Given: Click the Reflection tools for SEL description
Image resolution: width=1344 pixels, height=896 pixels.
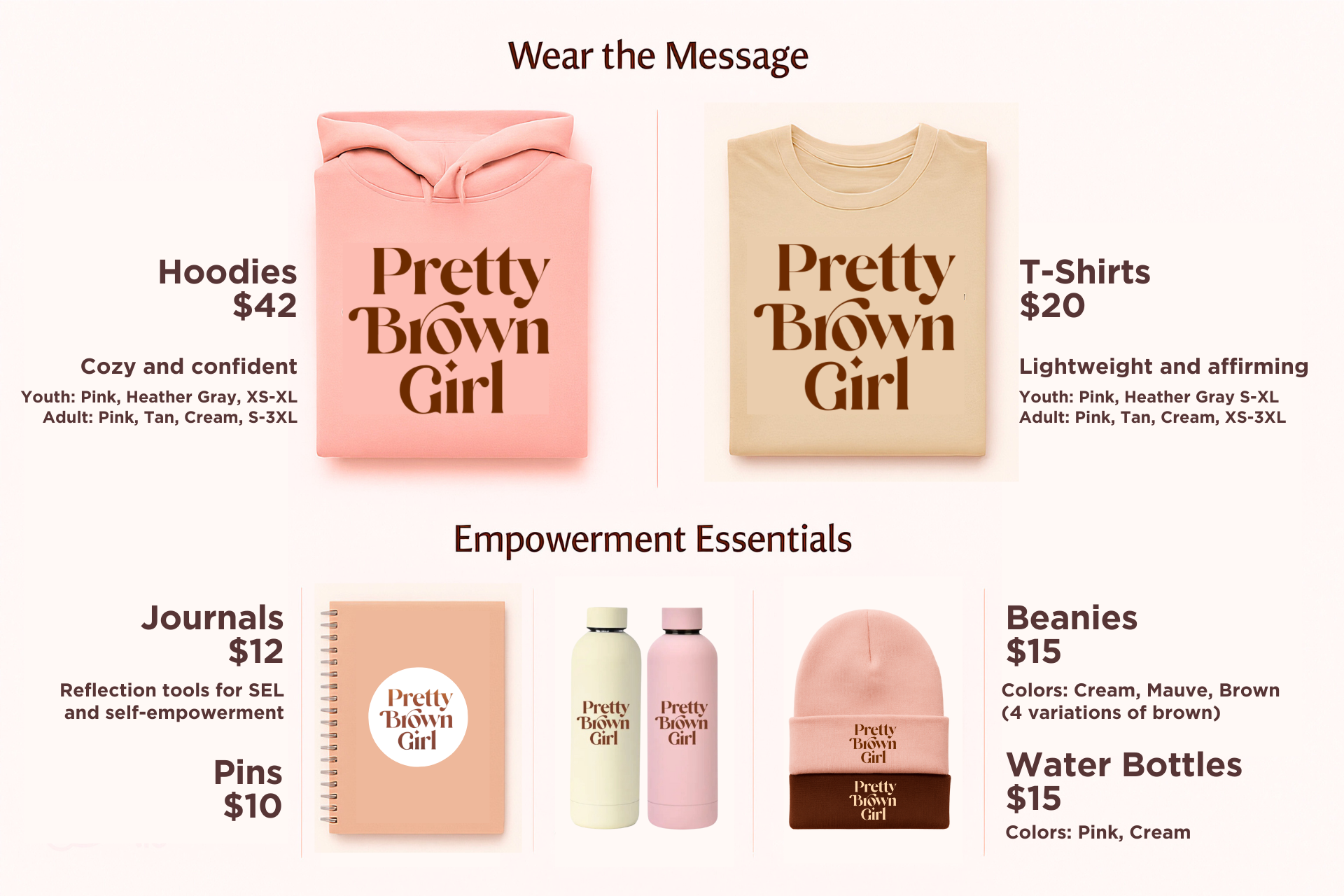Looking at the screenshot, I should coord(172,701).
